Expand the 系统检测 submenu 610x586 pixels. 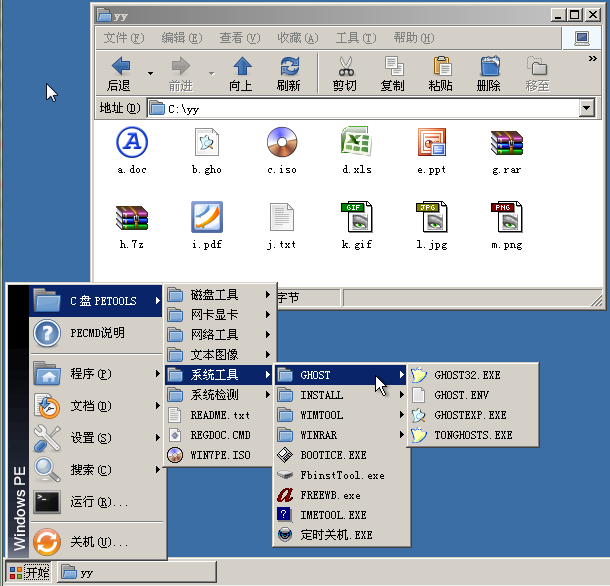coord(219,395)
